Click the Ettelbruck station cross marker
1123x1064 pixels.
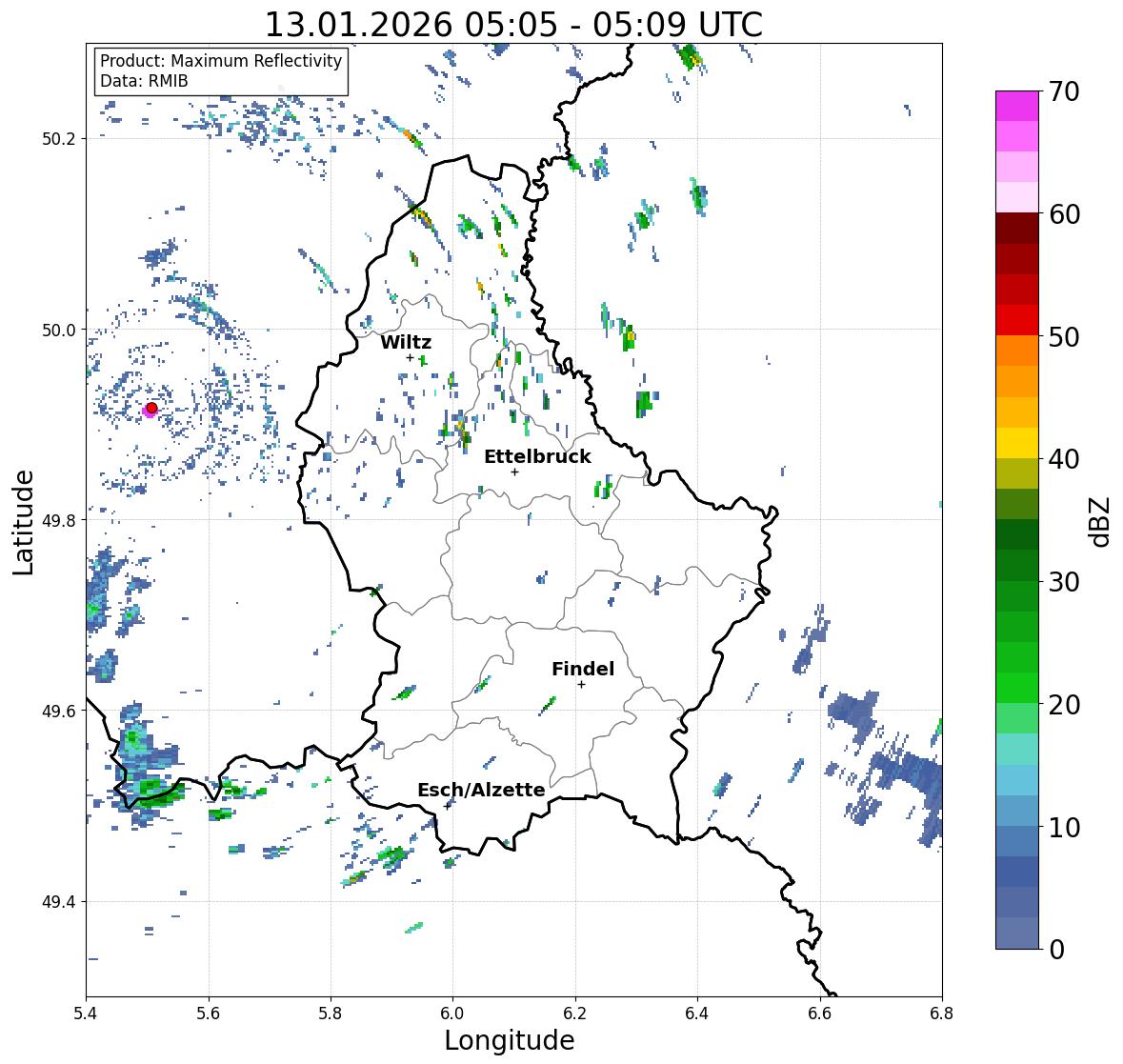click(514, 472)
